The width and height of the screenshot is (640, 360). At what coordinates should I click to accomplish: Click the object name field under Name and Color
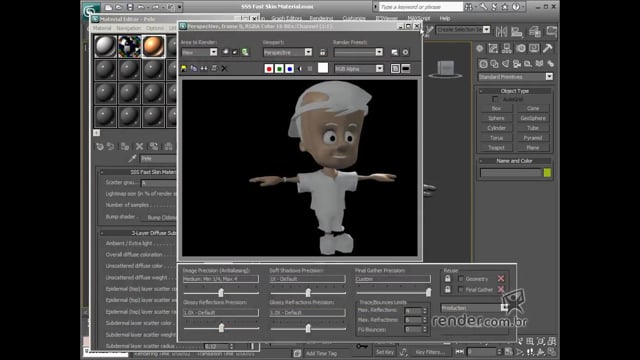click(x=510, y=173)
